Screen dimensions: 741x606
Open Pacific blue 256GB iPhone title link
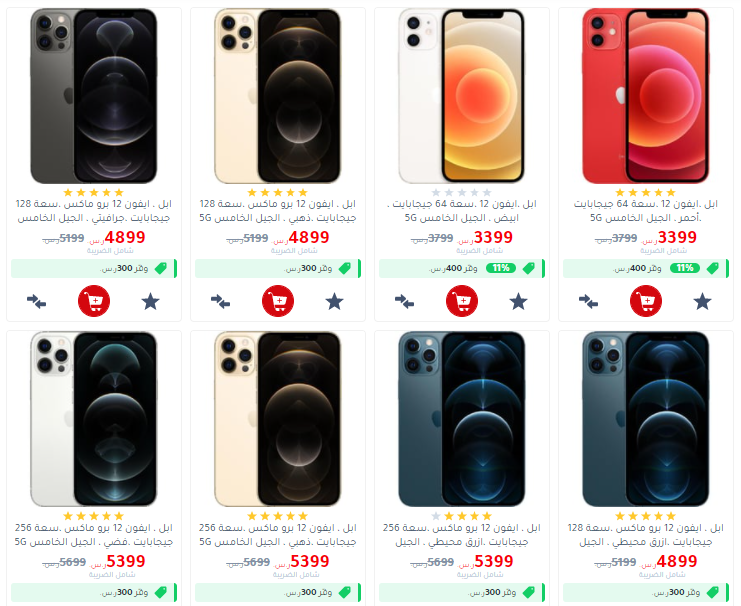(x=462, y=535)
